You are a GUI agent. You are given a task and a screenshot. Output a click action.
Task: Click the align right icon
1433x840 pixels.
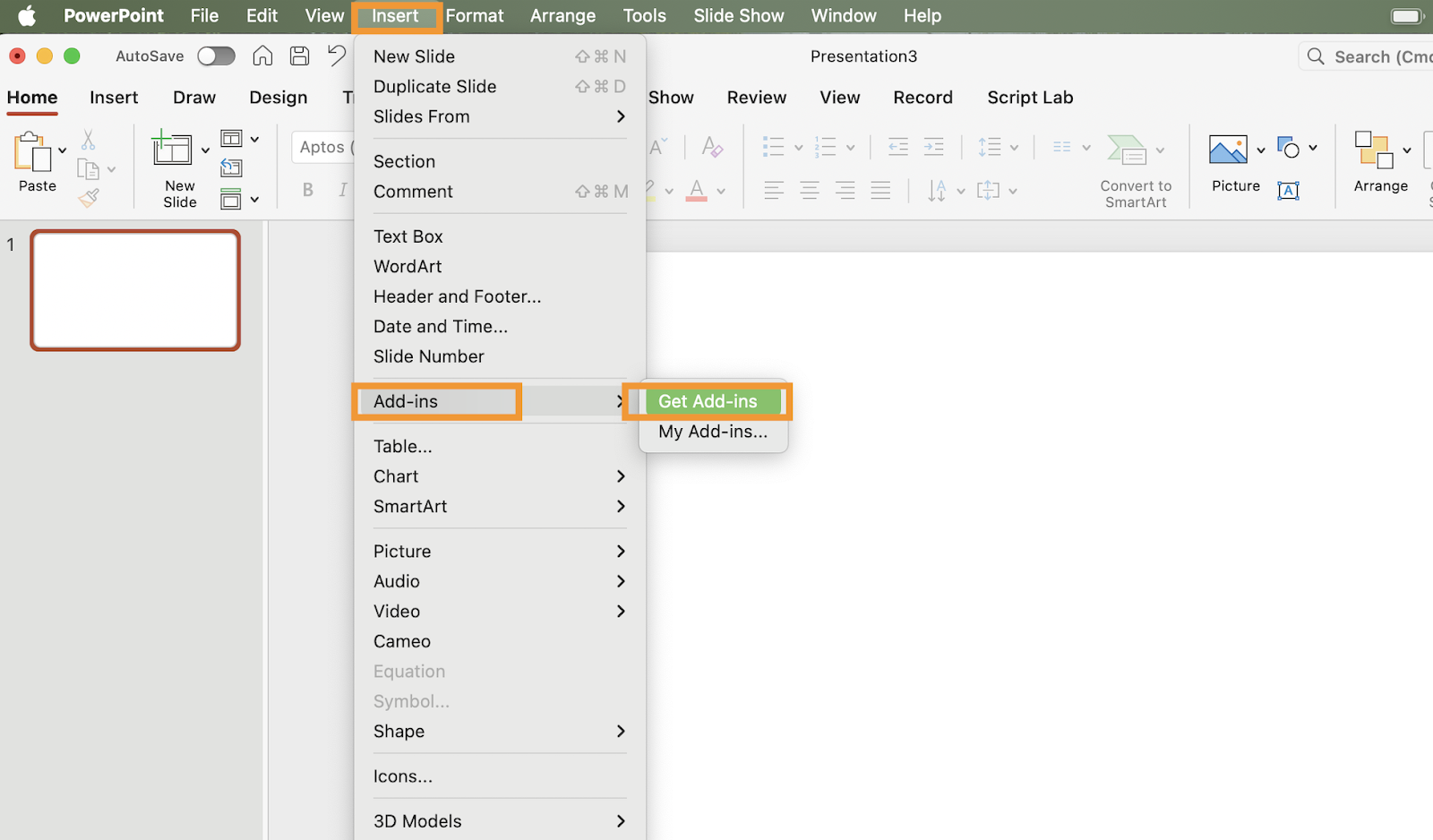[845, 190]
